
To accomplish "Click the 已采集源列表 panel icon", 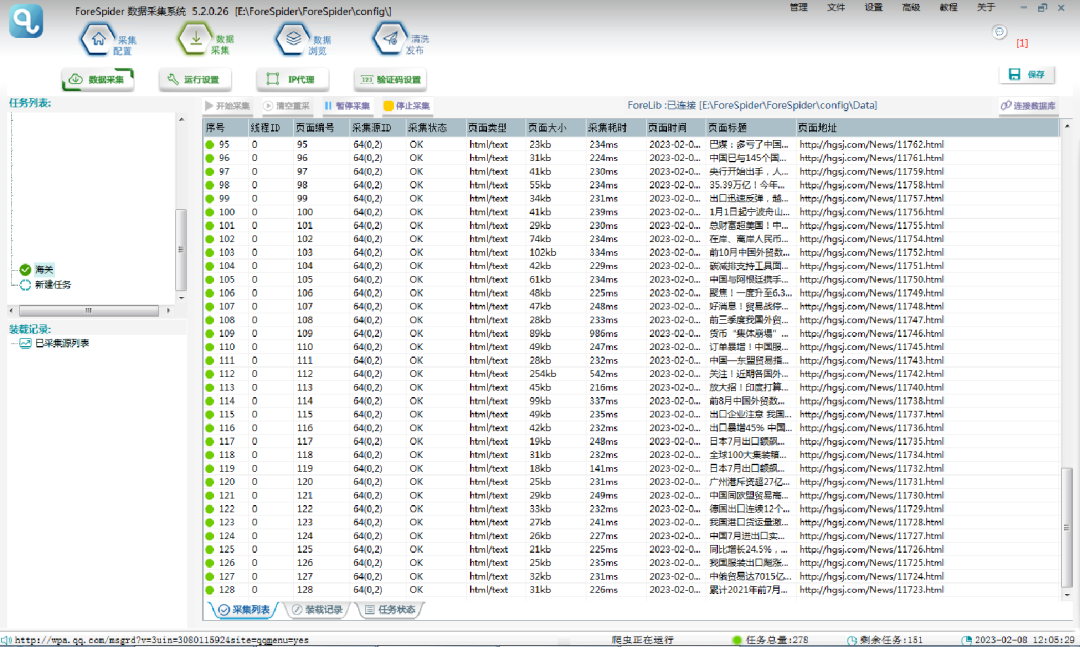I will pyautogui.click(x=25, y=343).
